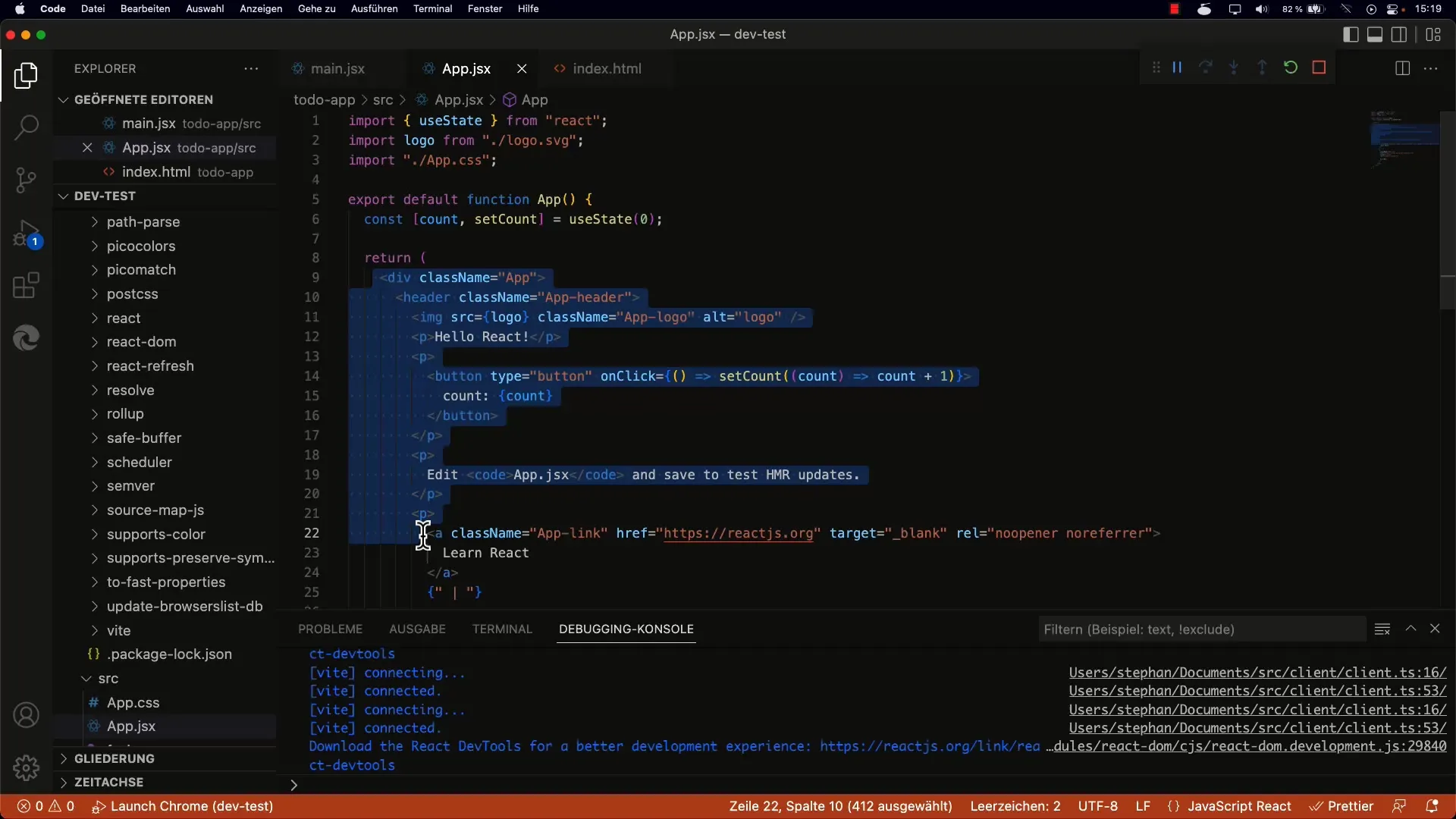Click the step over icon in debug toolbar
Image resolution: width=1456 pixels, height=819 pixels.
1205,67
